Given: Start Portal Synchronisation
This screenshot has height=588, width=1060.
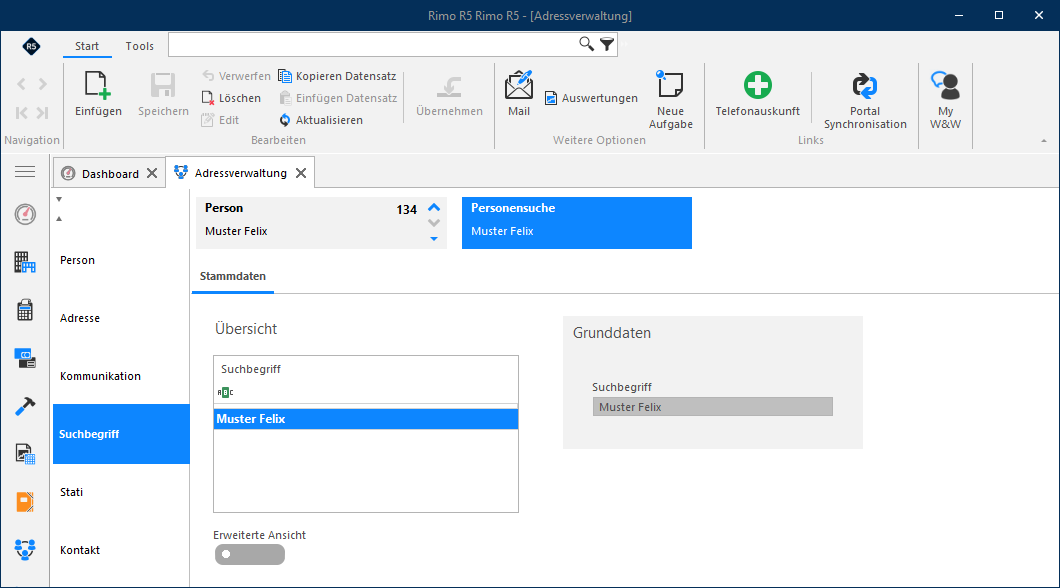Looking at the screenshot, I should tap(865, 100).
